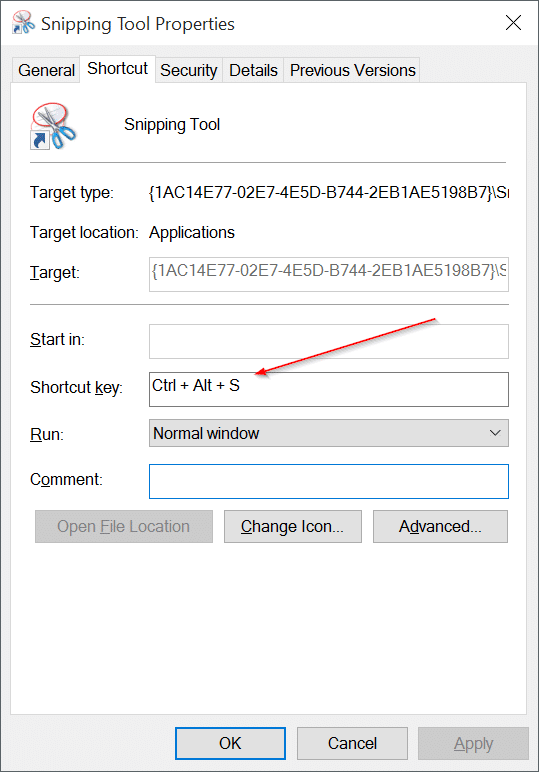The width and height of the screenshot is (539, 772).
Task: Click the Snipping Tool name text
Action: click(x=172, y=125)
